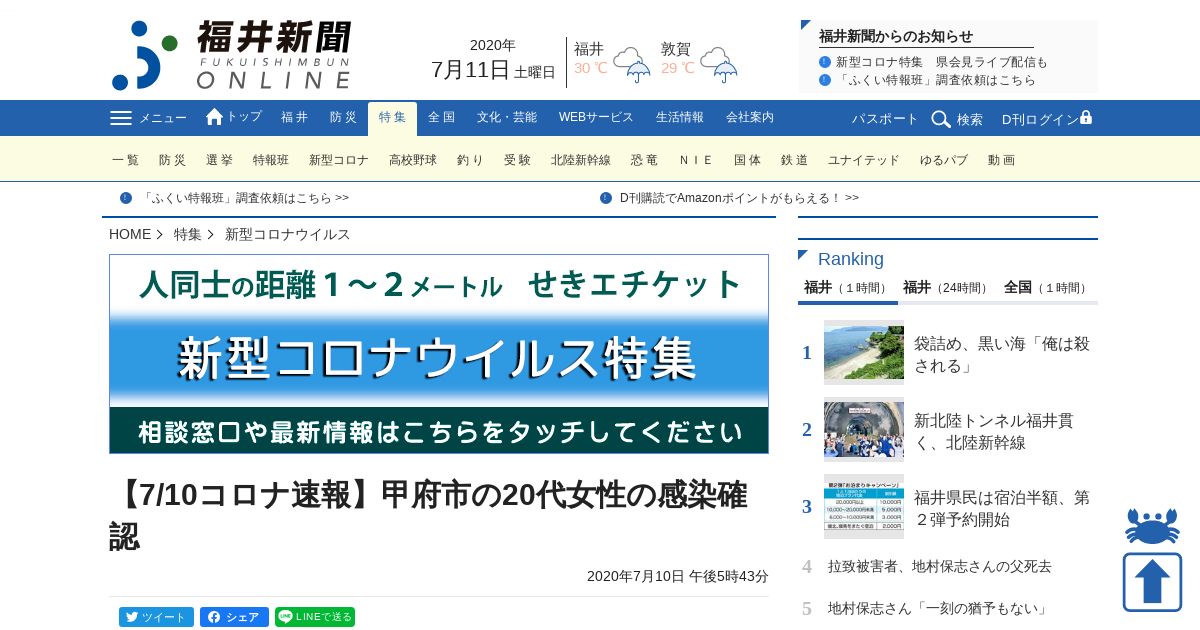Open 鉄道 in the sub-navigation
1200x630 pixels.
(x=795, y=160)
